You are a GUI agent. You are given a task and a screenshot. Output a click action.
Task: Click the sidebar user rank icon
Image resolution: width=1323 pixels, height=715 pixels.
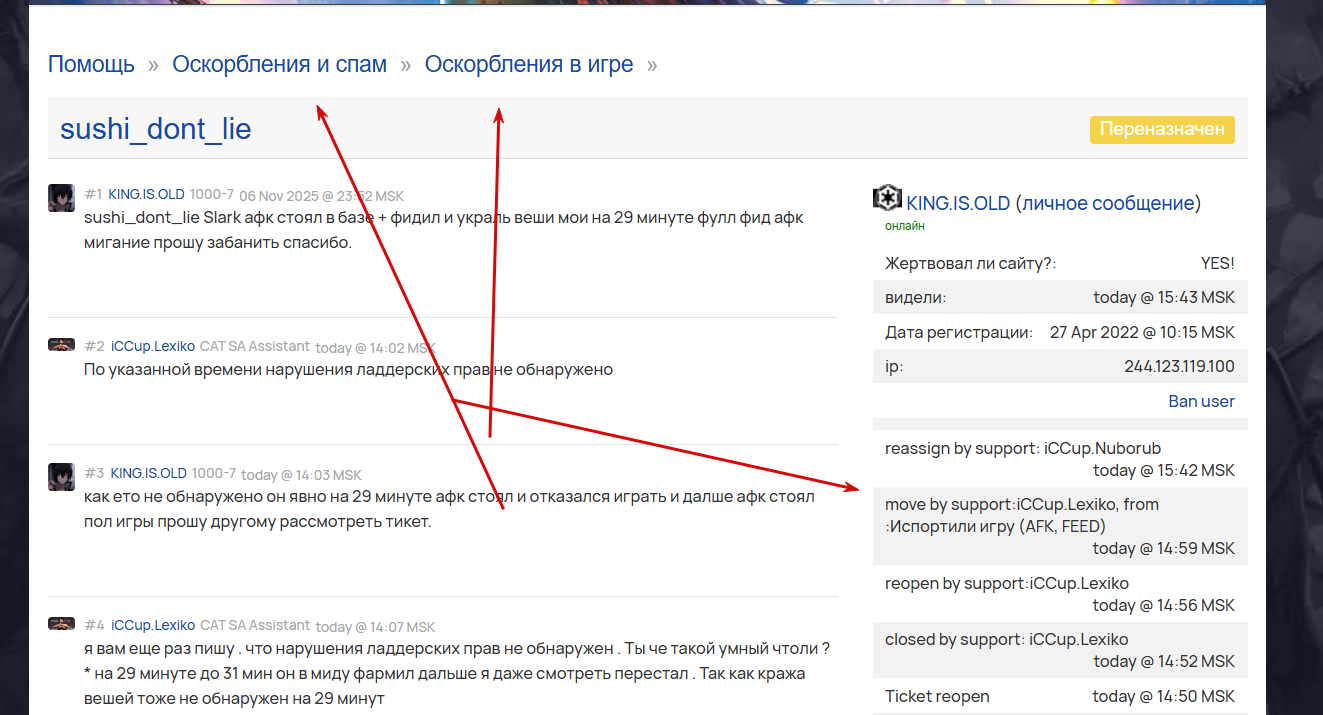888,198
